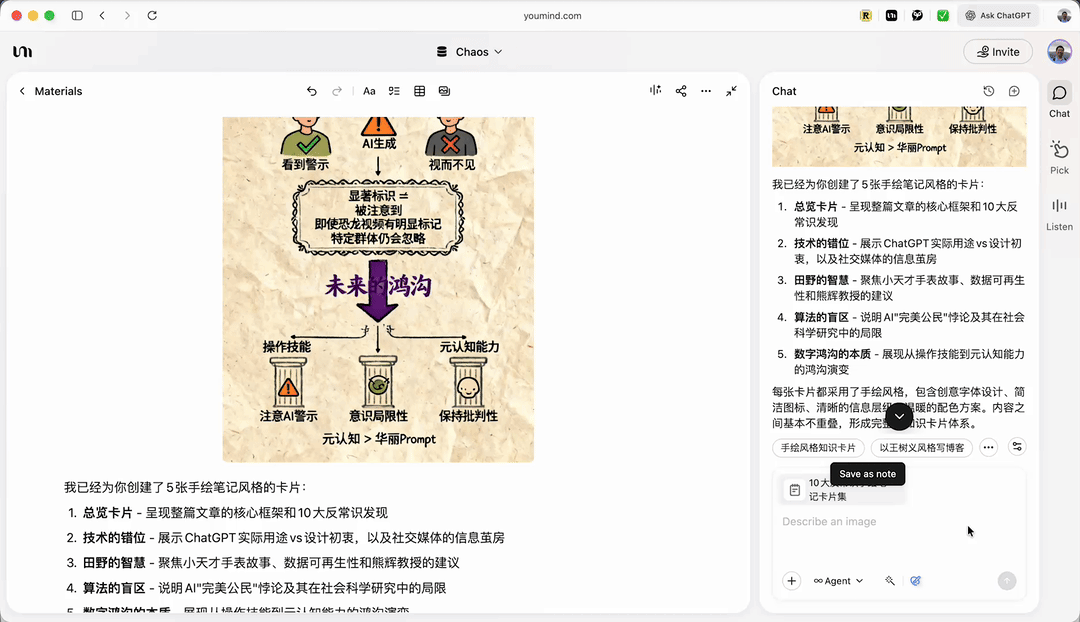This screenshot has height=622, width=1080.
Task: Open the Listen tab in right sidebar
Action: pos(1059,213)
